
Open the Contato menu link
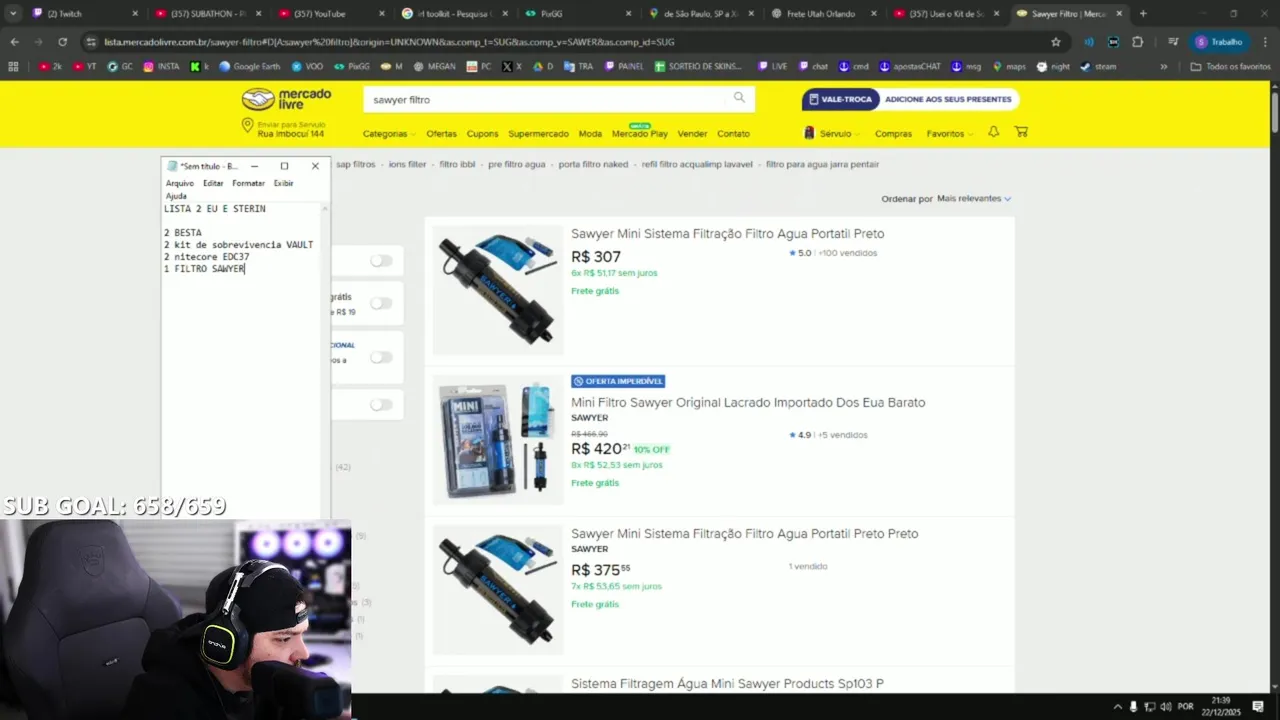pyautogui.click(x=733, y=133)
